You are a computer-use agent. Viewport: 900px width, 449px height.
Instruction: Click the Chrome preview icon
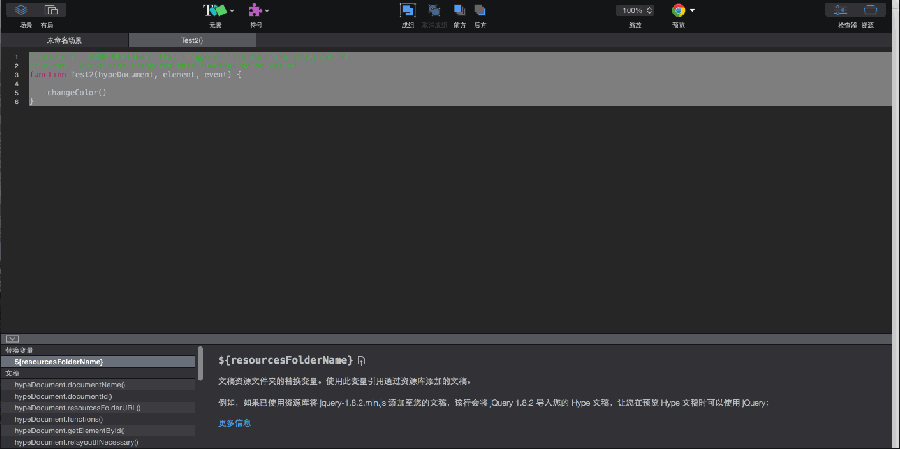[678, 10]
